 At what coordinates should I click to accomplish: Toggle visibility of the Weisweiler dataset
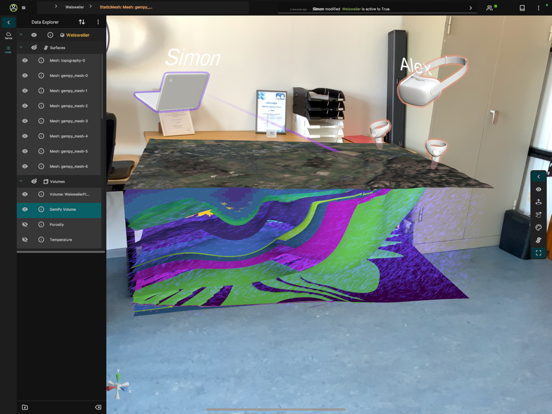(x=34, y=35)
